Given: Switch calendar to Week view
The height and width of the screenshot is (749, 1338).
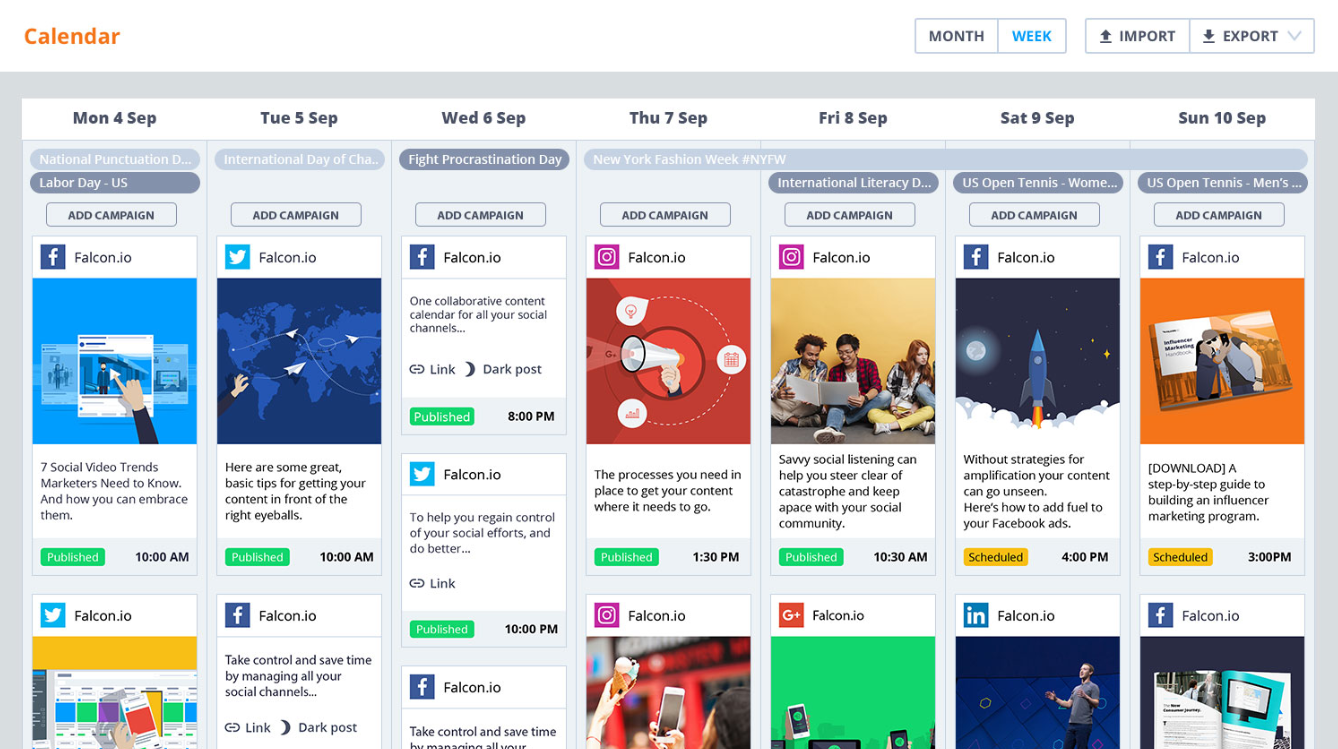Looking at the screenshot, I should tap(1031, 36).
